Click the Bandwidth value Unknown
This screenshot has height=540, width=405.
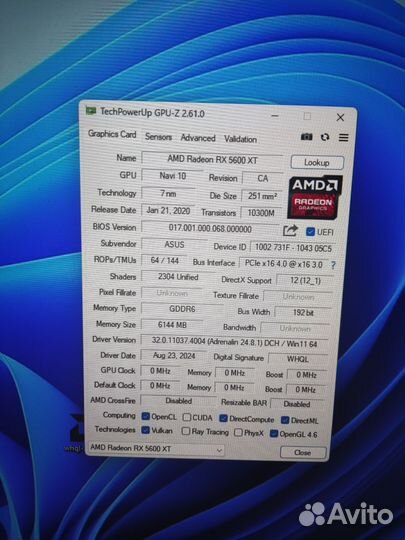click(295, 329)
